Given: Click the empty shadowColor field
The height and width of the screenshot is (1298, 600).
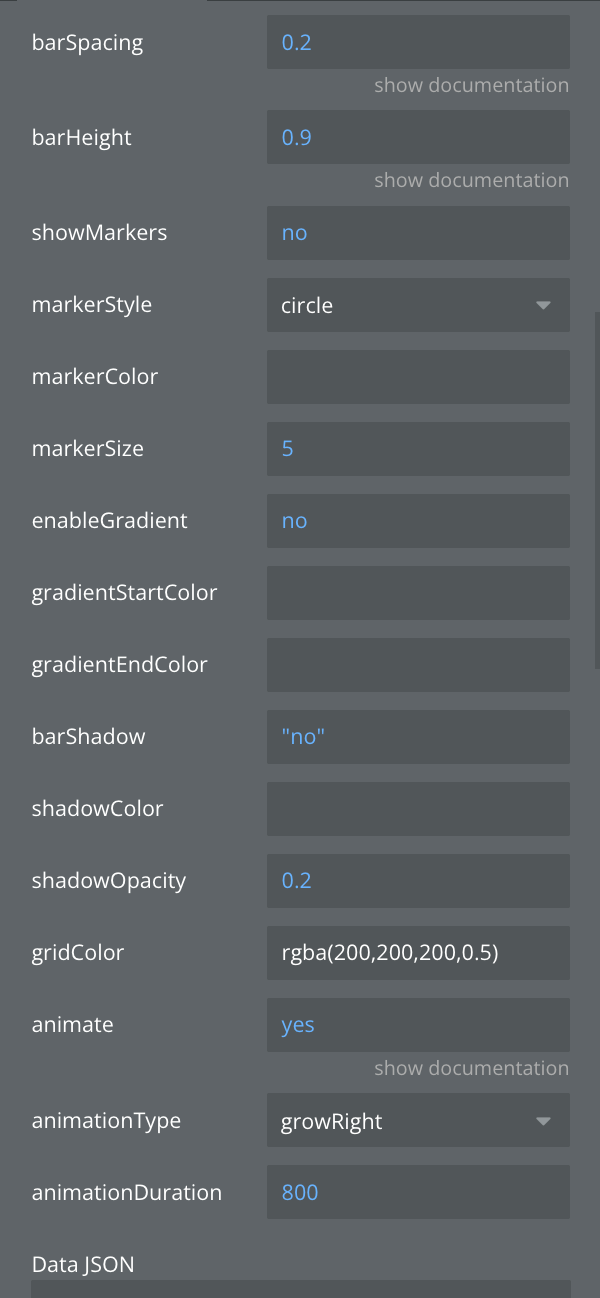Looking at the screenshot, I should pos(418,809).
